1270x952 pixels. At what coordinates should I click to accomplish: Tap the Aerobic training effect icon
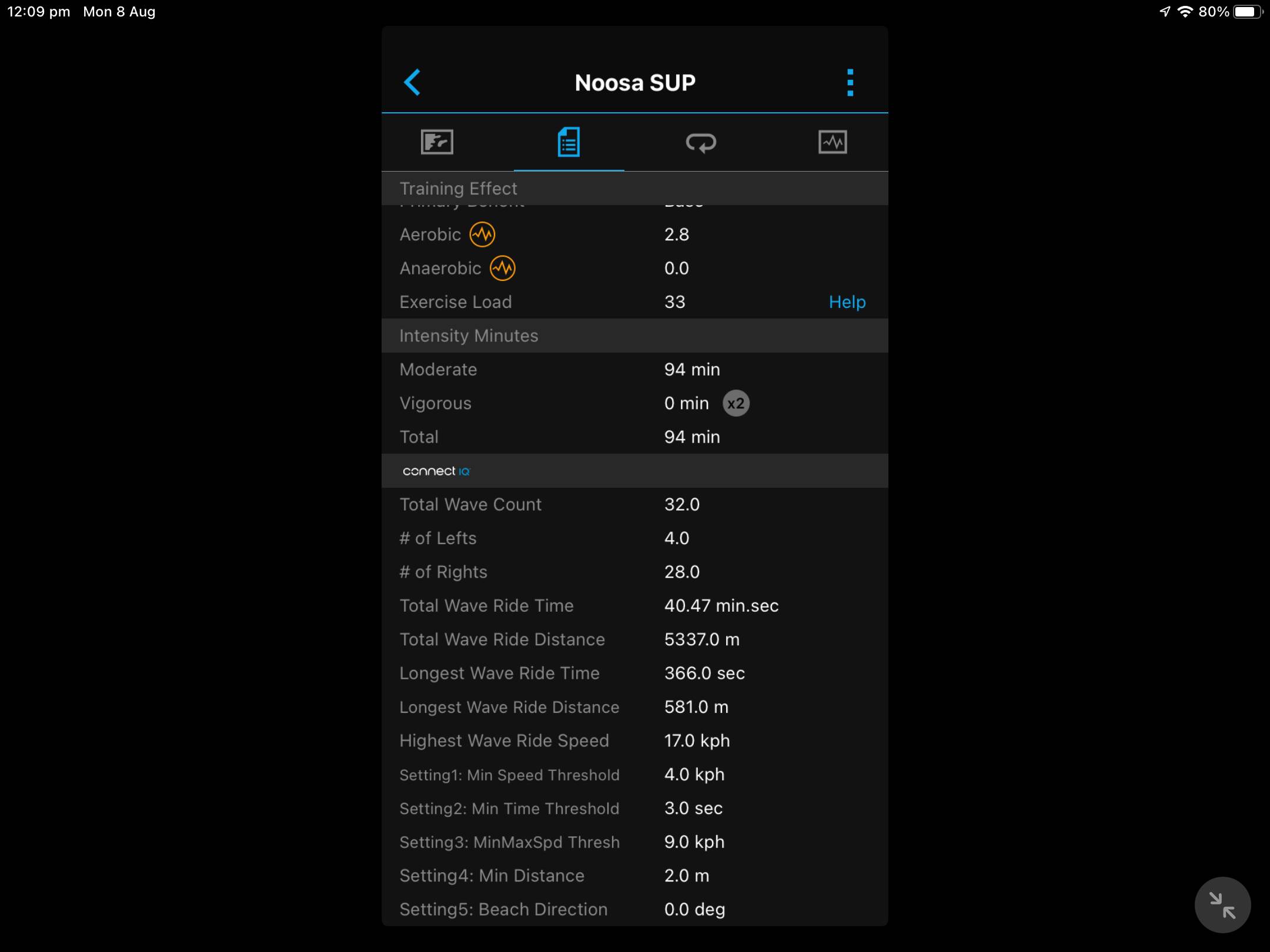482,234
